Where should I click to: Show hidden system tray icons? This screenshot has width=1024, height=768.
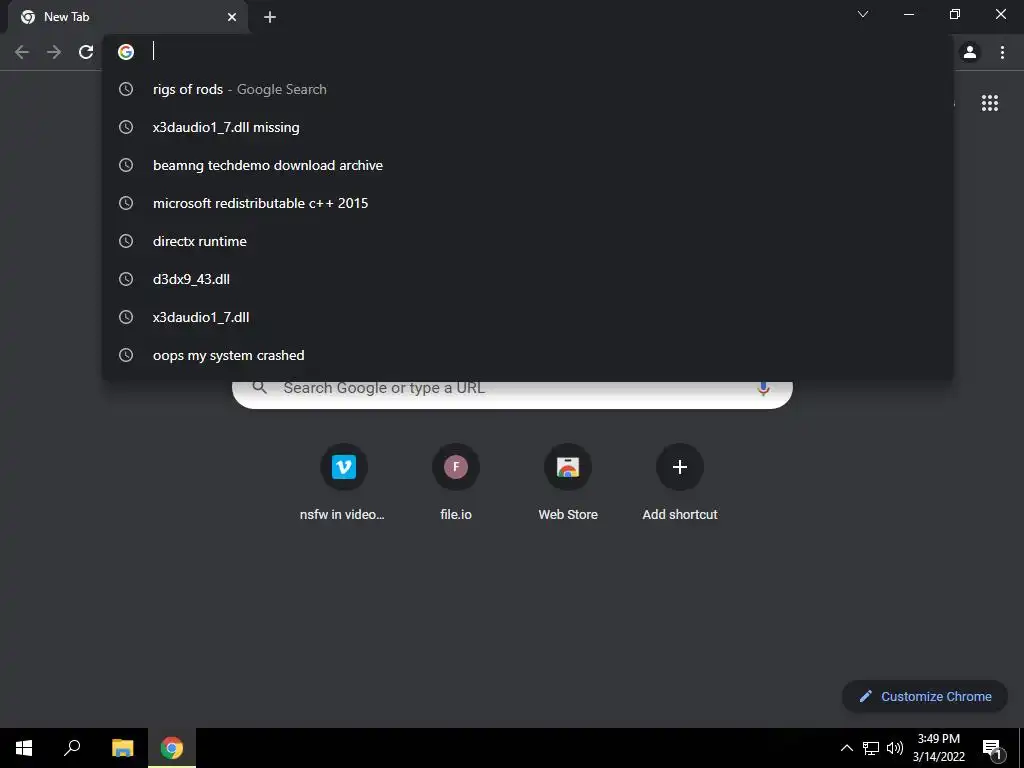coord(846,748)
